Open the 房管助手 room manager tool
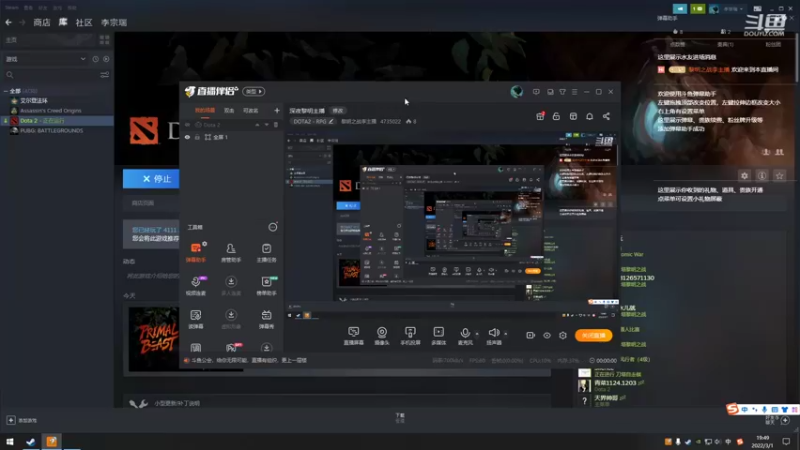 point(231,252)
